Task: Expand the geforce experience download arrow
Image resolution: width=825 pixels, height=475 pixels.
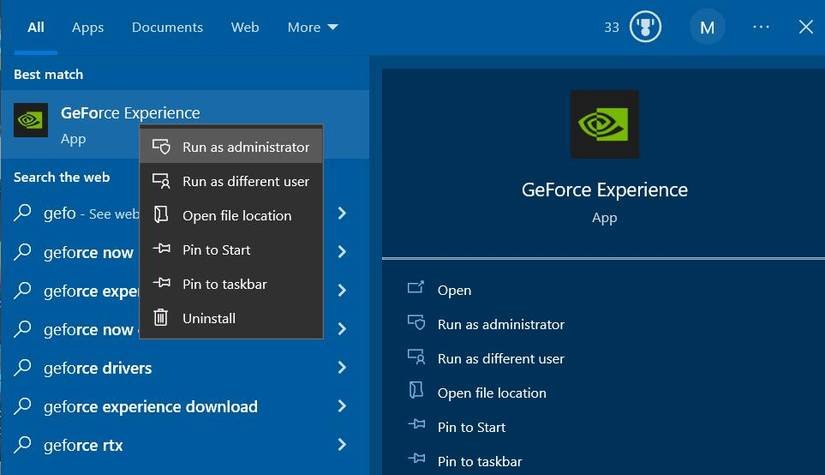Action: pyautogui.click(x=342, y=406)
